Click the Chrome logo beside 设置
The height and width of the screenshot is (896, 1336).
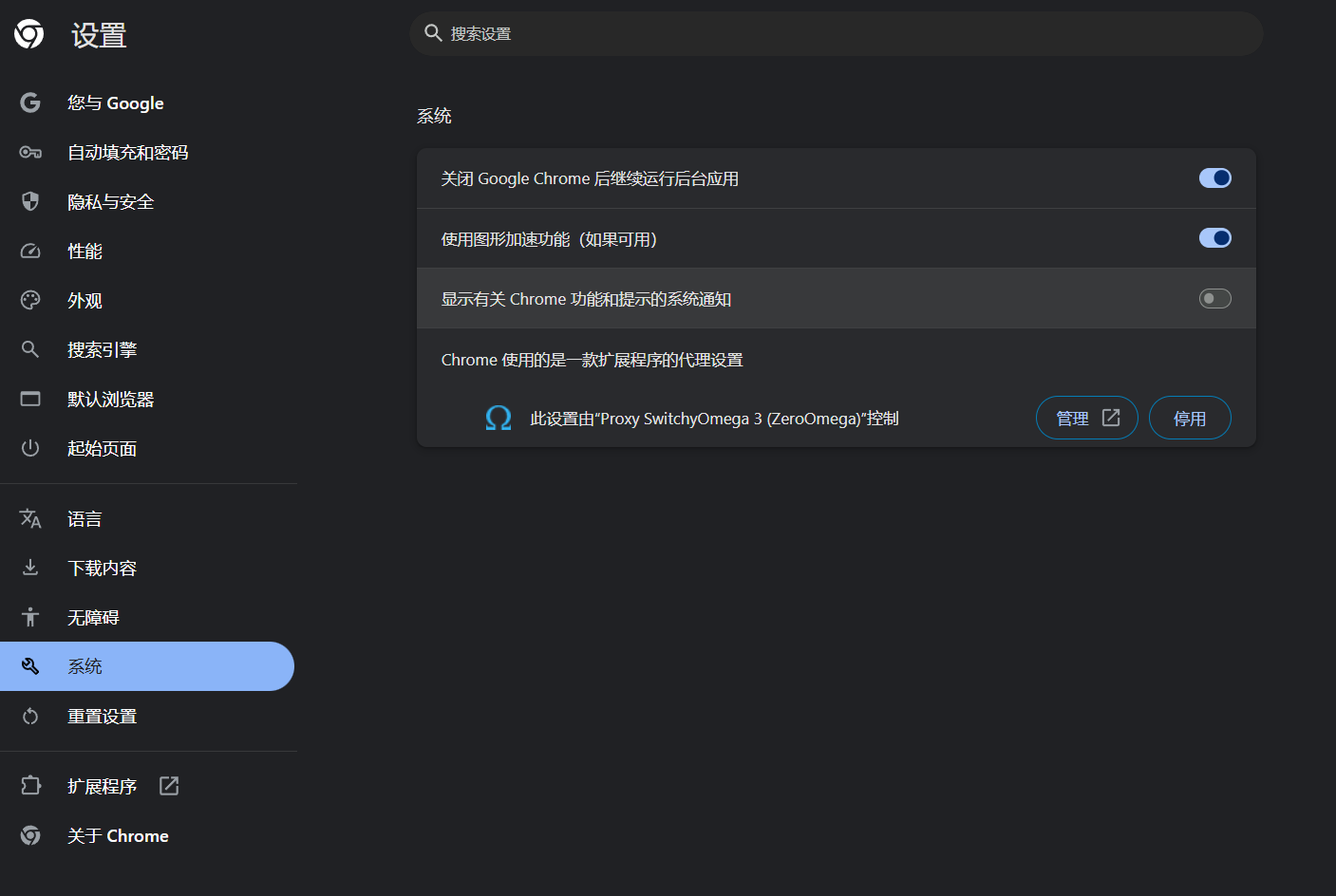click(x=29, y=34)
